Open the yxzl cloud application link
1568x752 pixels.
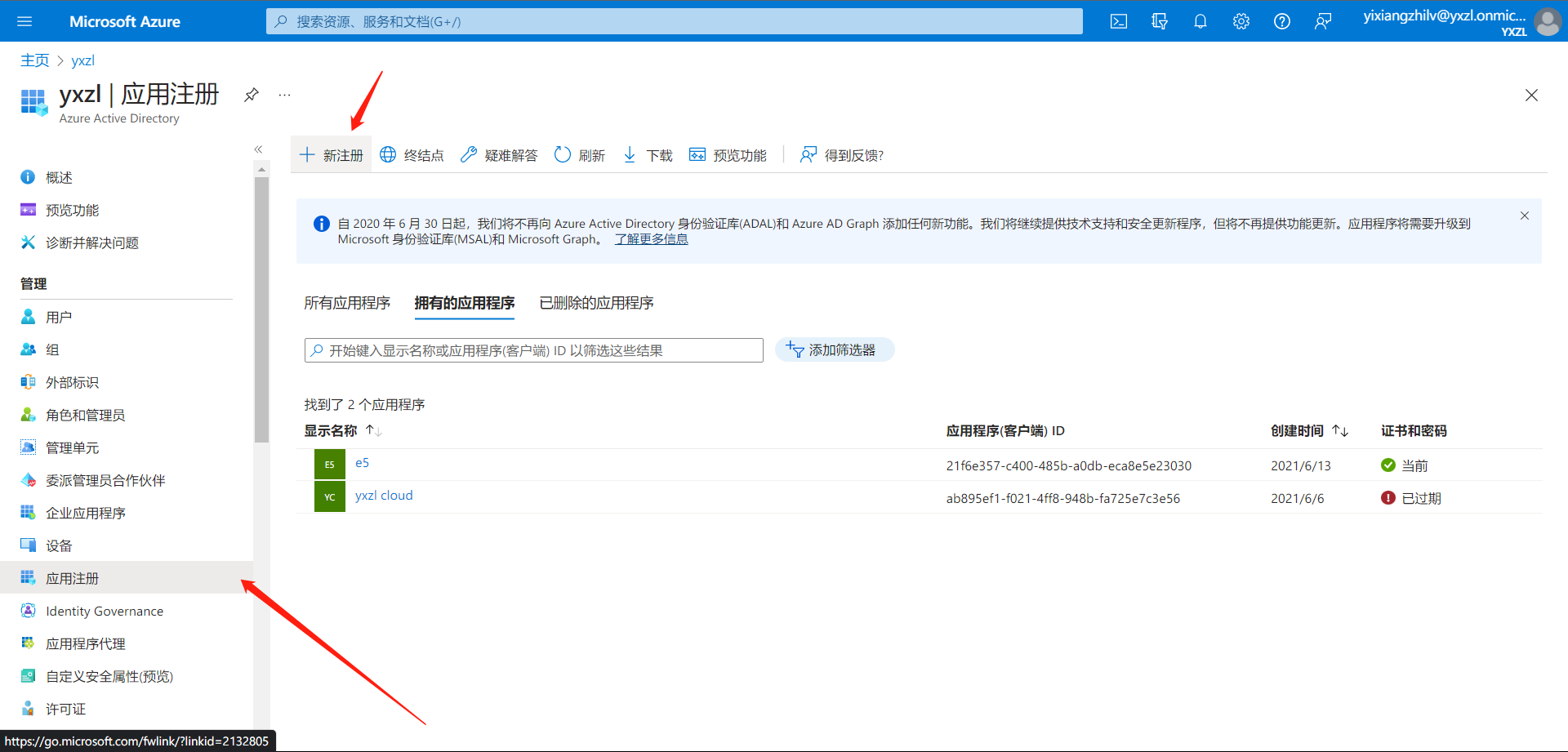tap(384, 496)
